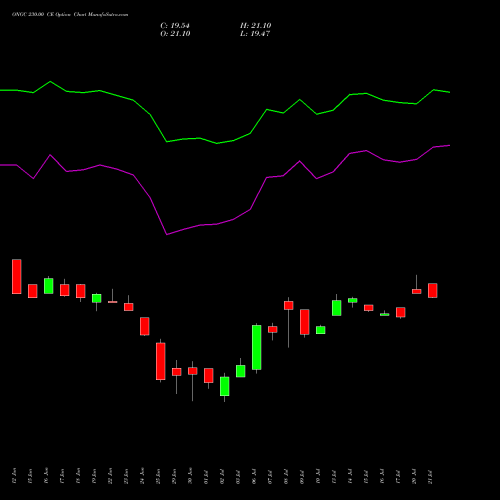Click the green upper band line
Image resolution: width=500 pixels, height=500 pixels.
pyautogui.click(x=225, y=113)
